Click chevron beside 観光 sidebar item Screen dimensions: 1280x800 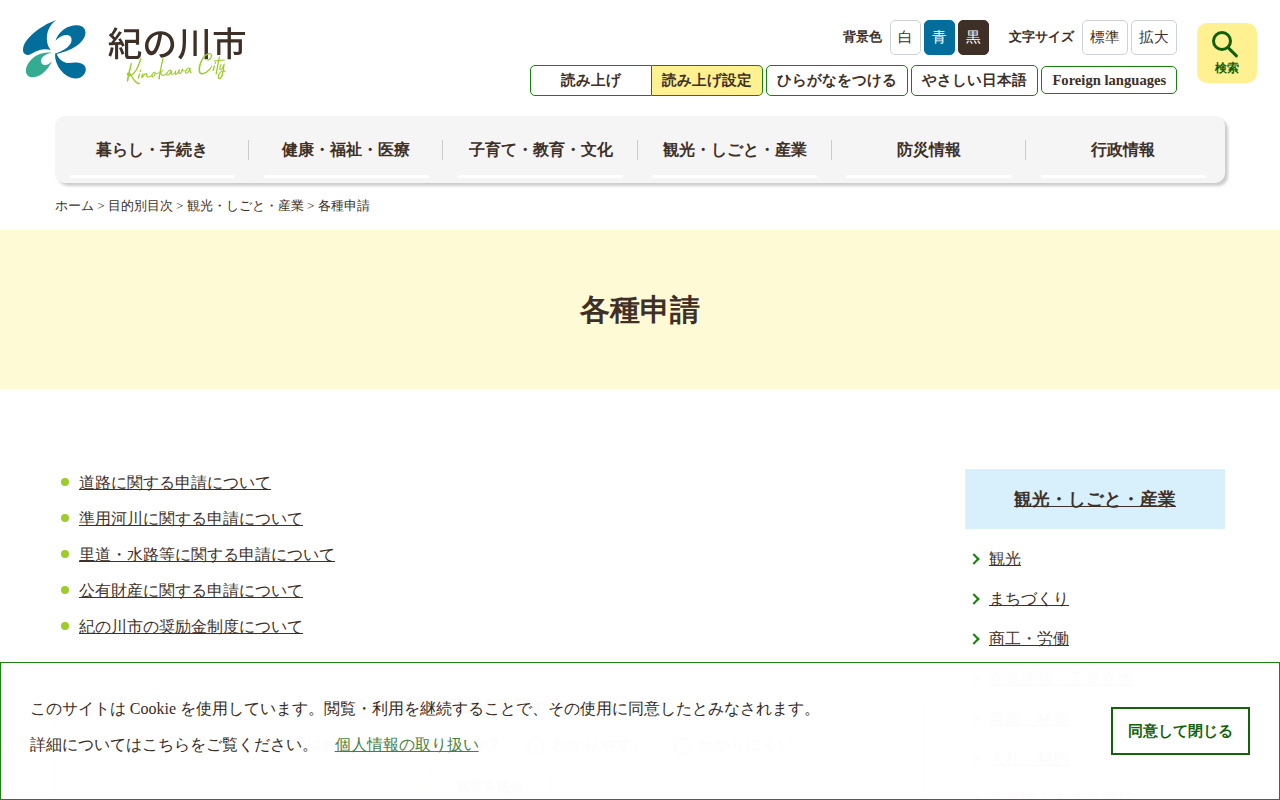point(976,559)
